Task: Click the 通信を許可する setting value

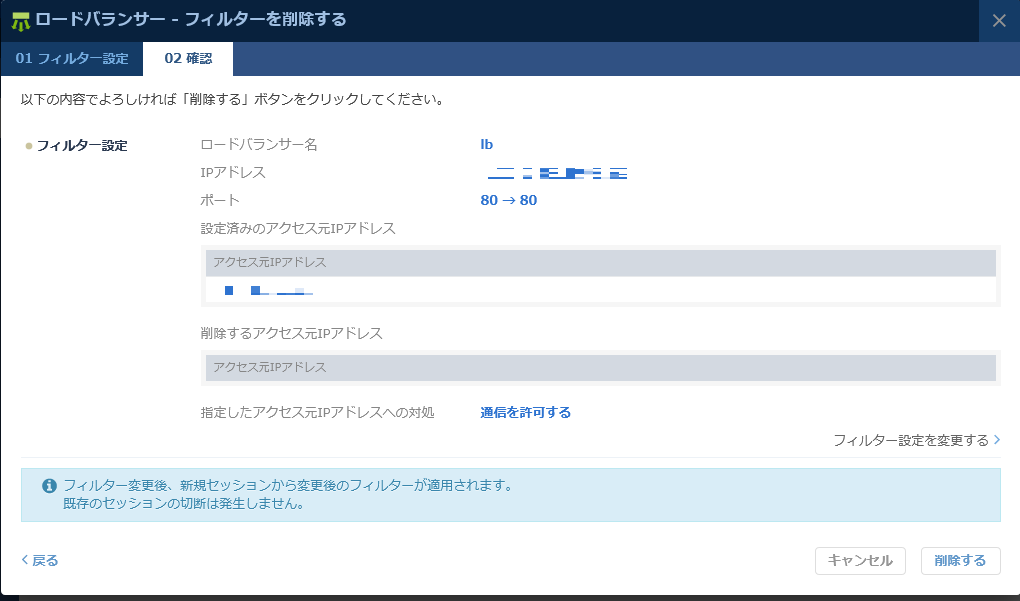Action: click(x=524, y=411)
